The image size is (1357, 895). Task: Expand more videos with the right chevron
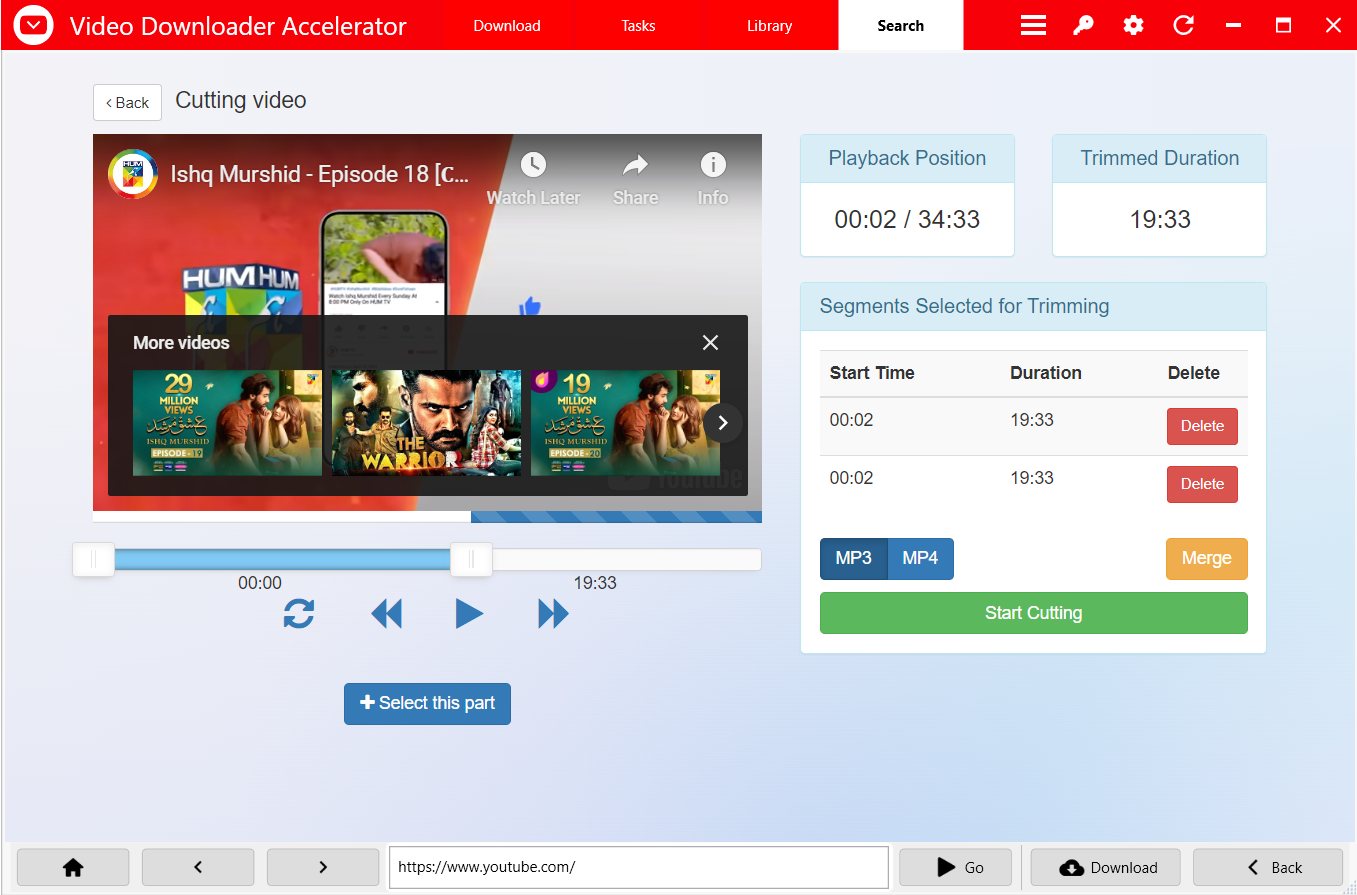(722, 423)
